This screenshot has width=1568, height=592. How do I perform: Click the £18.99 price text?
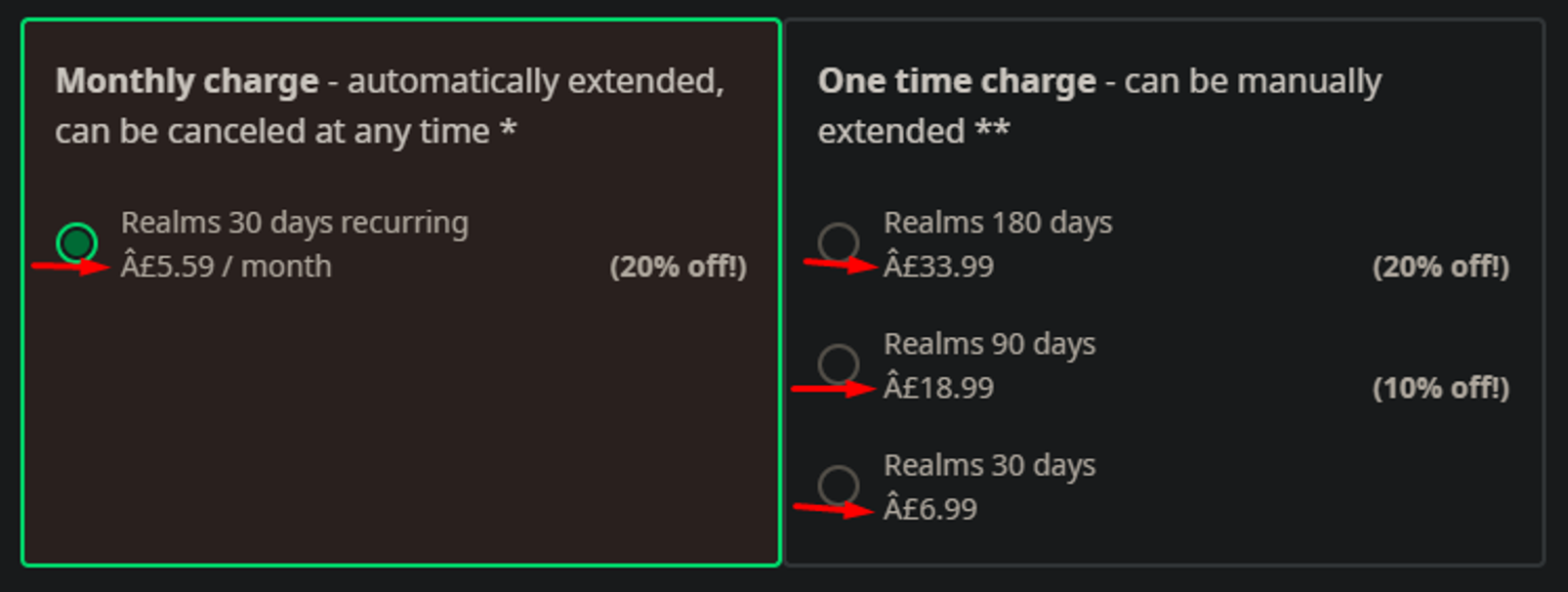[x=938, y=388]
